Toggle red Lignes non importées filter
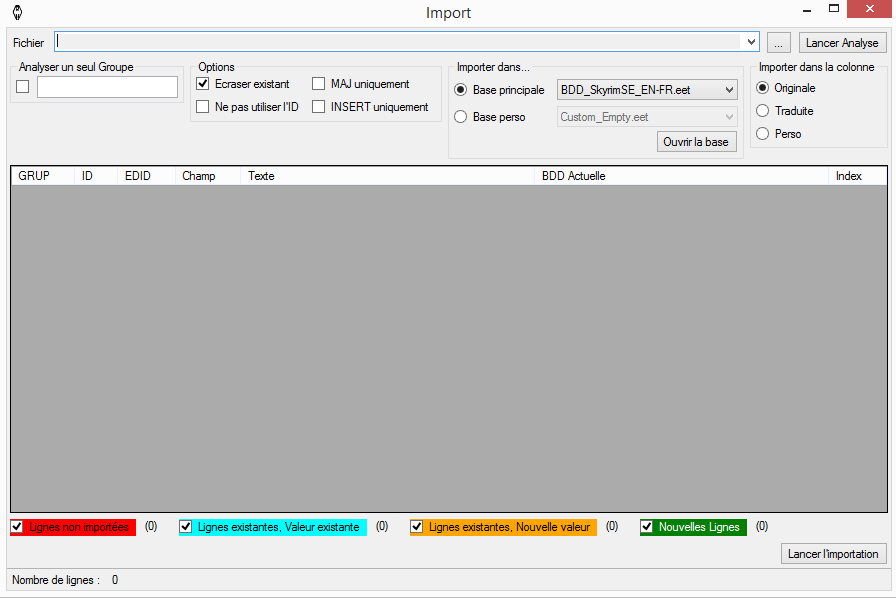The width and height of the screenshot is (896, 598). tap(17, 527)
